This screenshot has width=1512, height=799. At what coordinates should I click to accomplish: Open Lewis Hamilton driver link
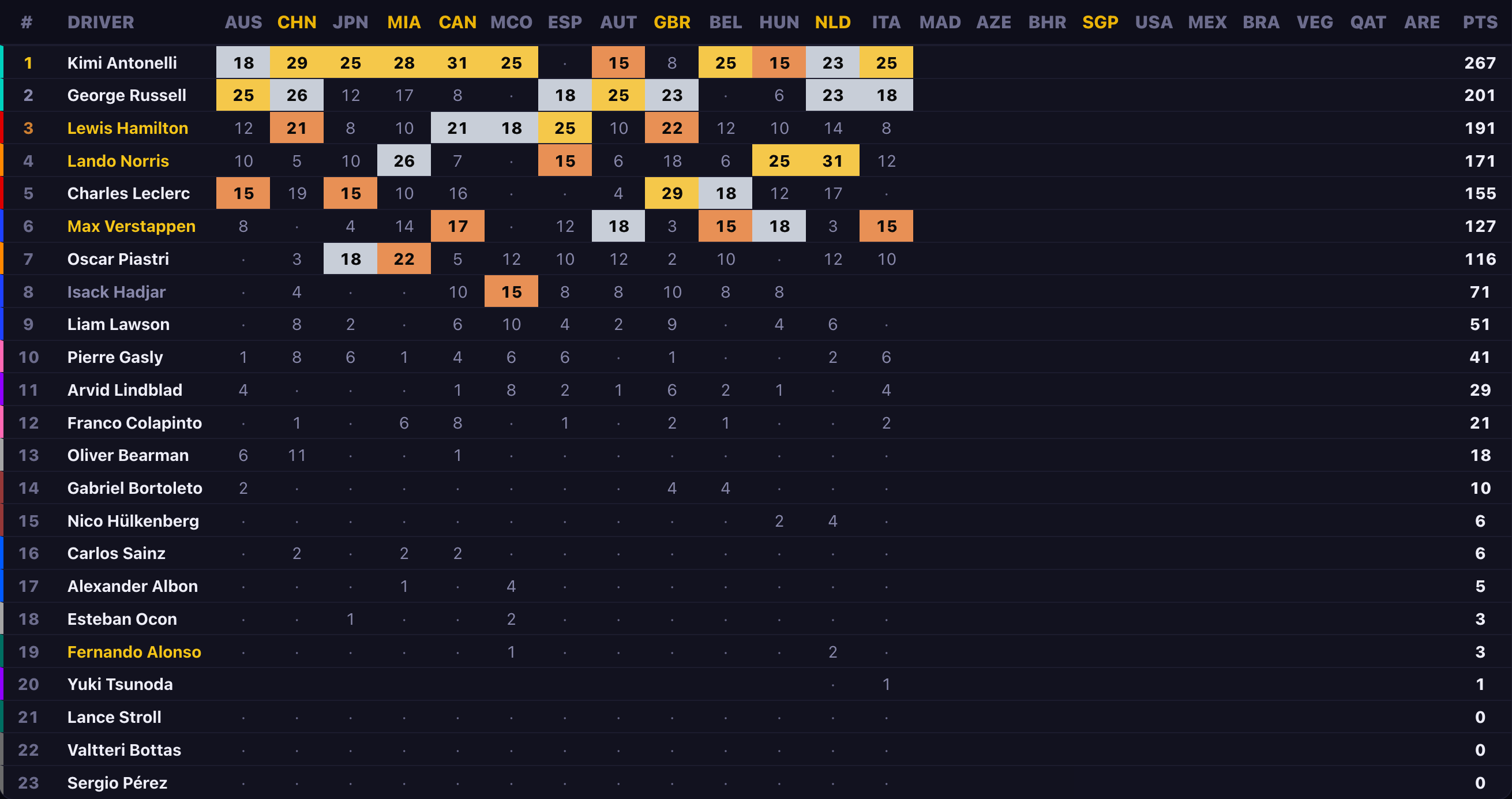point(127,128)
